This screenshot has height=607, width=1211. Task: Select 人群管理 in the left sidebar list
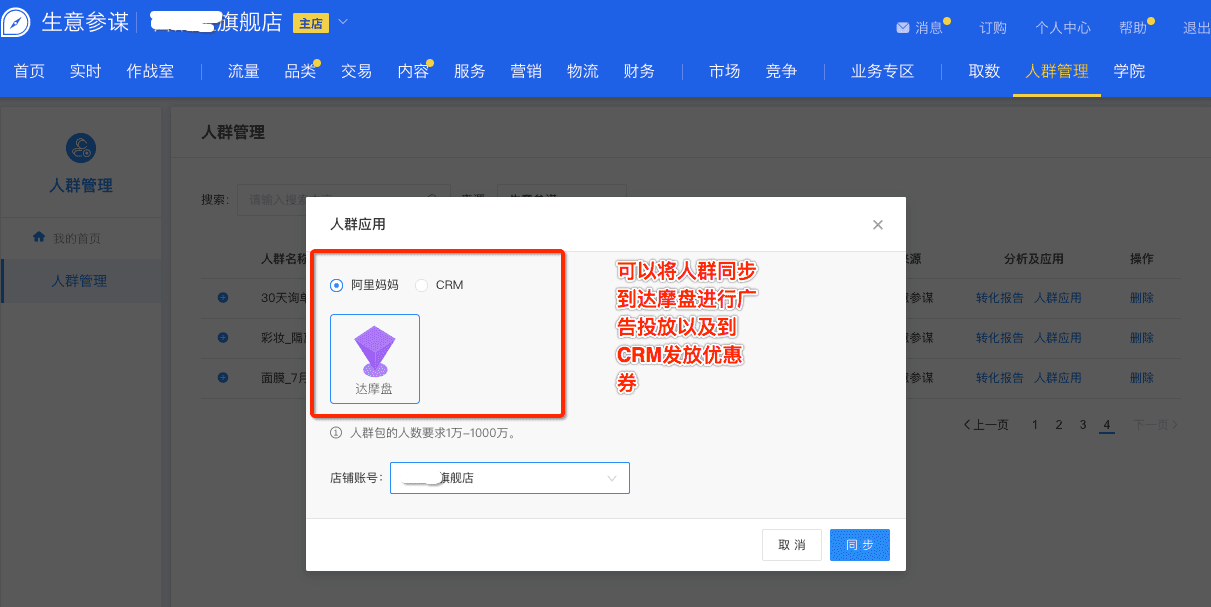click(x=79, y=281)
